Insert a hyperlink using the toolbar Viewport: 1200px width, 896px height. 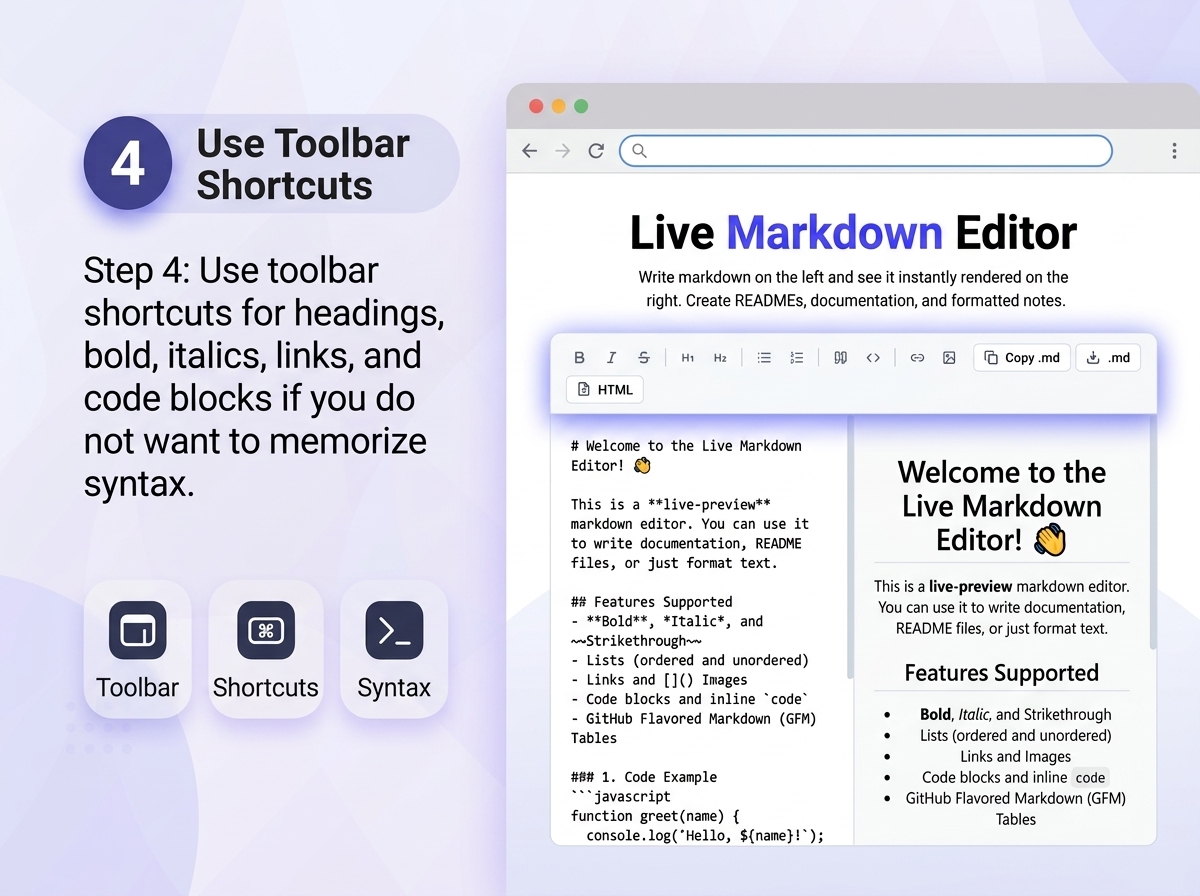917,358
